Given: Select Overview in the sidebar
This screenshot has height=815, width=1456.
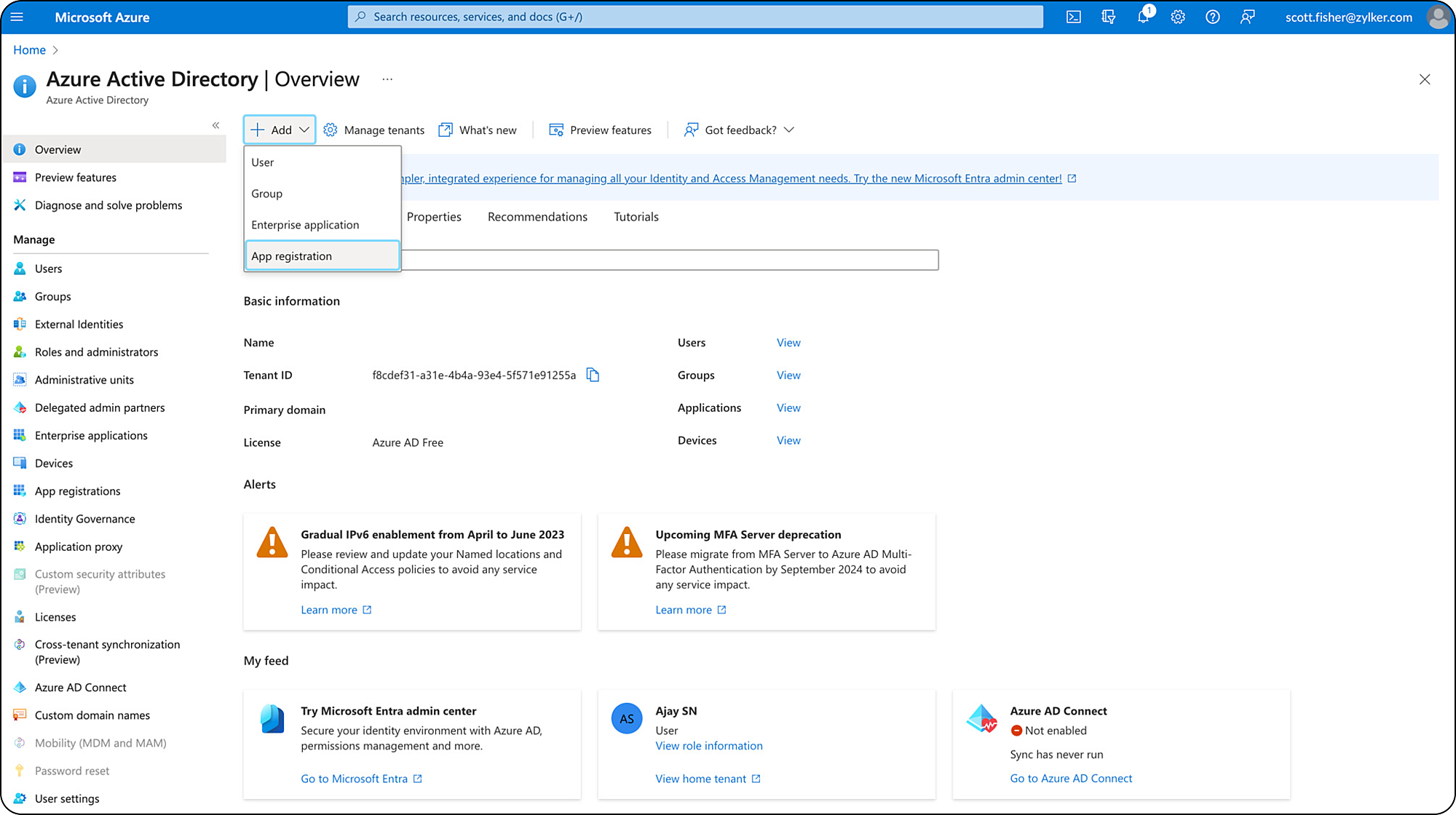Looking at the screenshot, I should (113, 149).
